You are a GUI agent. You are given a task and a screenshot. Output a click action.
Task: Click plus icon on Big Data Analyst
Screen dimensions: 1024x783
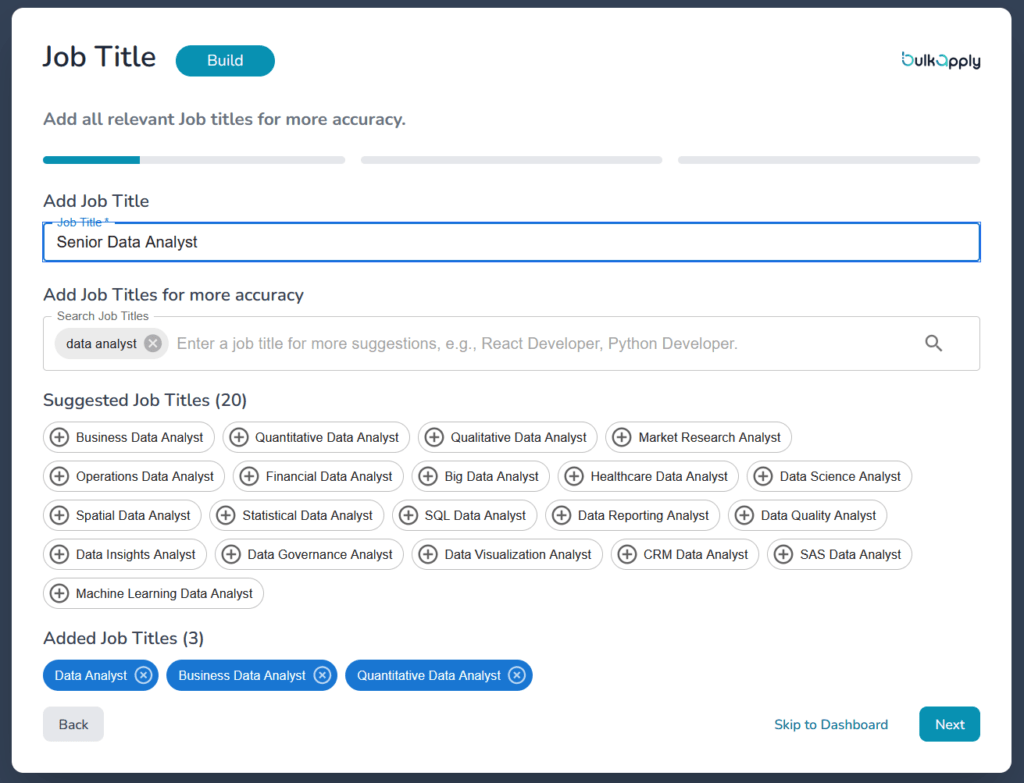coord(428,476)
